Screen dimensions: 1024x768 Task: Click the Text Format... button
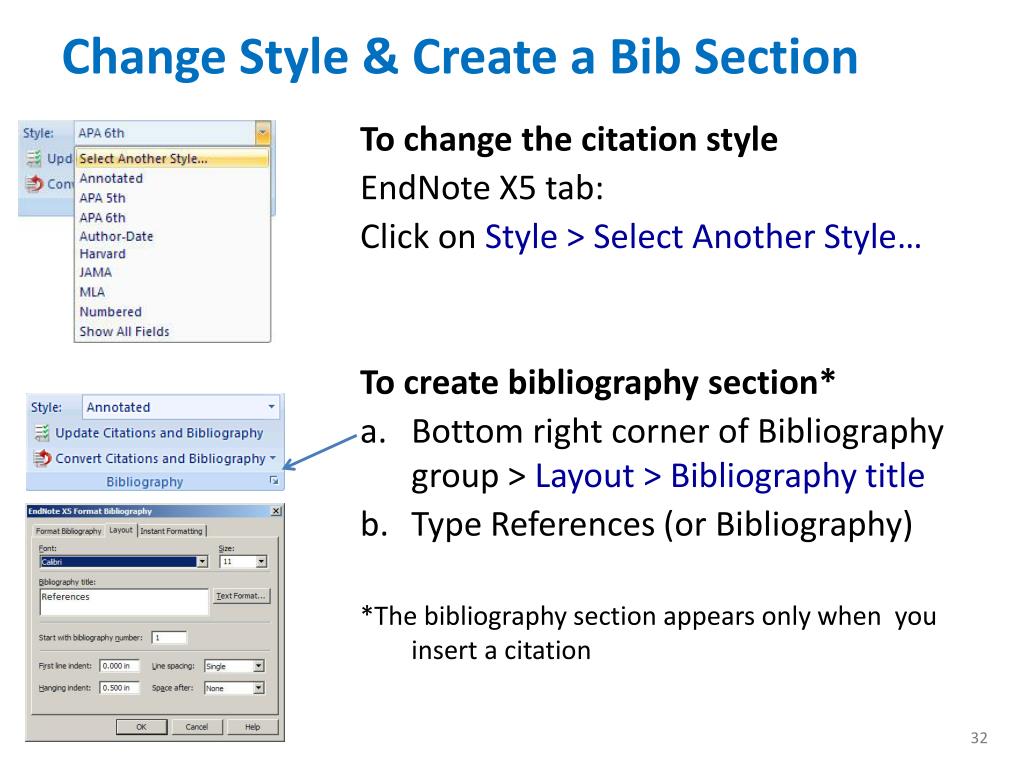coord(241,596)
